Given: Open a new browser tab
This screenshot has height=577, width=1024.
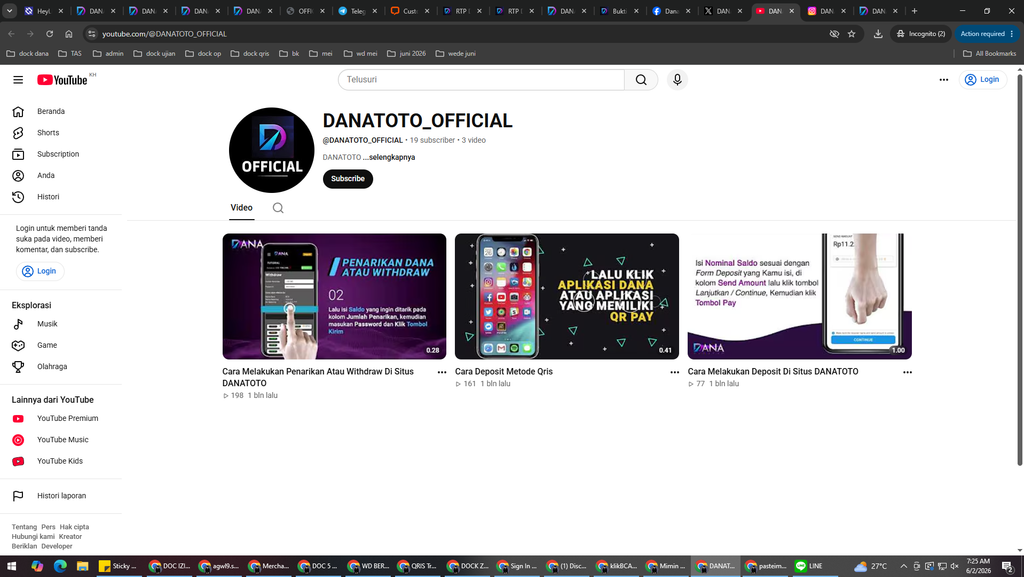Looking at the screenshot, I should click(914, 11).
